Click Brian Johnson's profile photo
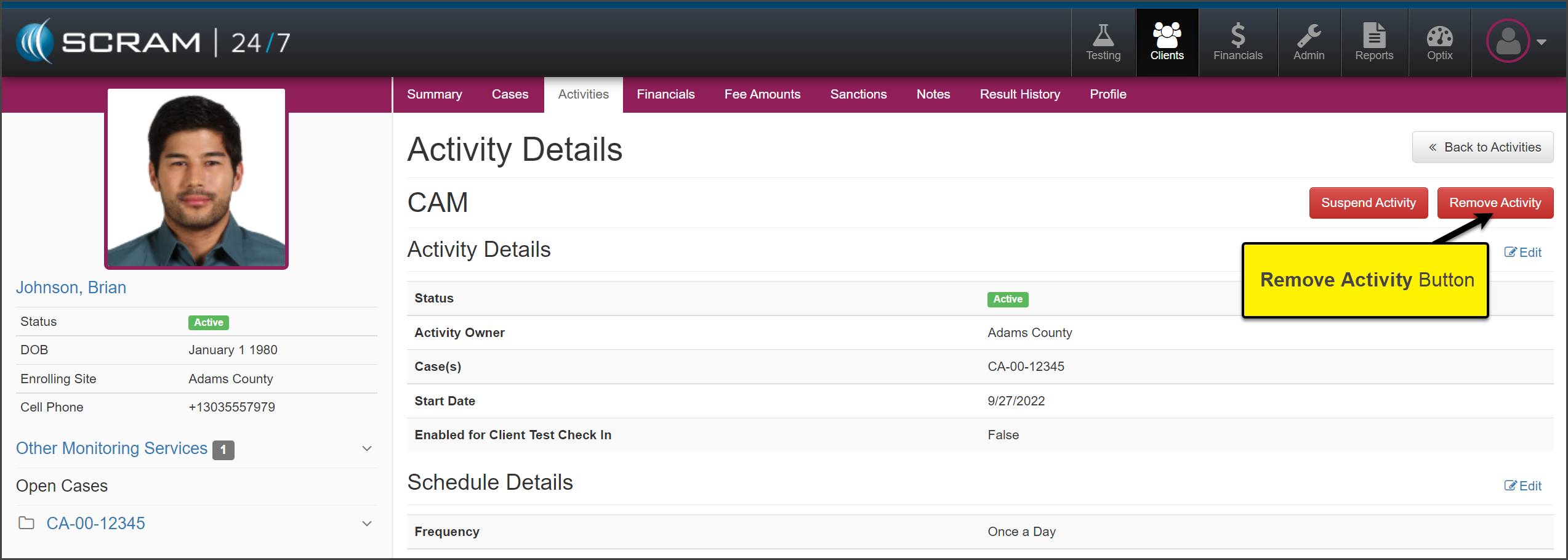The image size is (1568, 560). pyautogui.click(x=196, y=179)
